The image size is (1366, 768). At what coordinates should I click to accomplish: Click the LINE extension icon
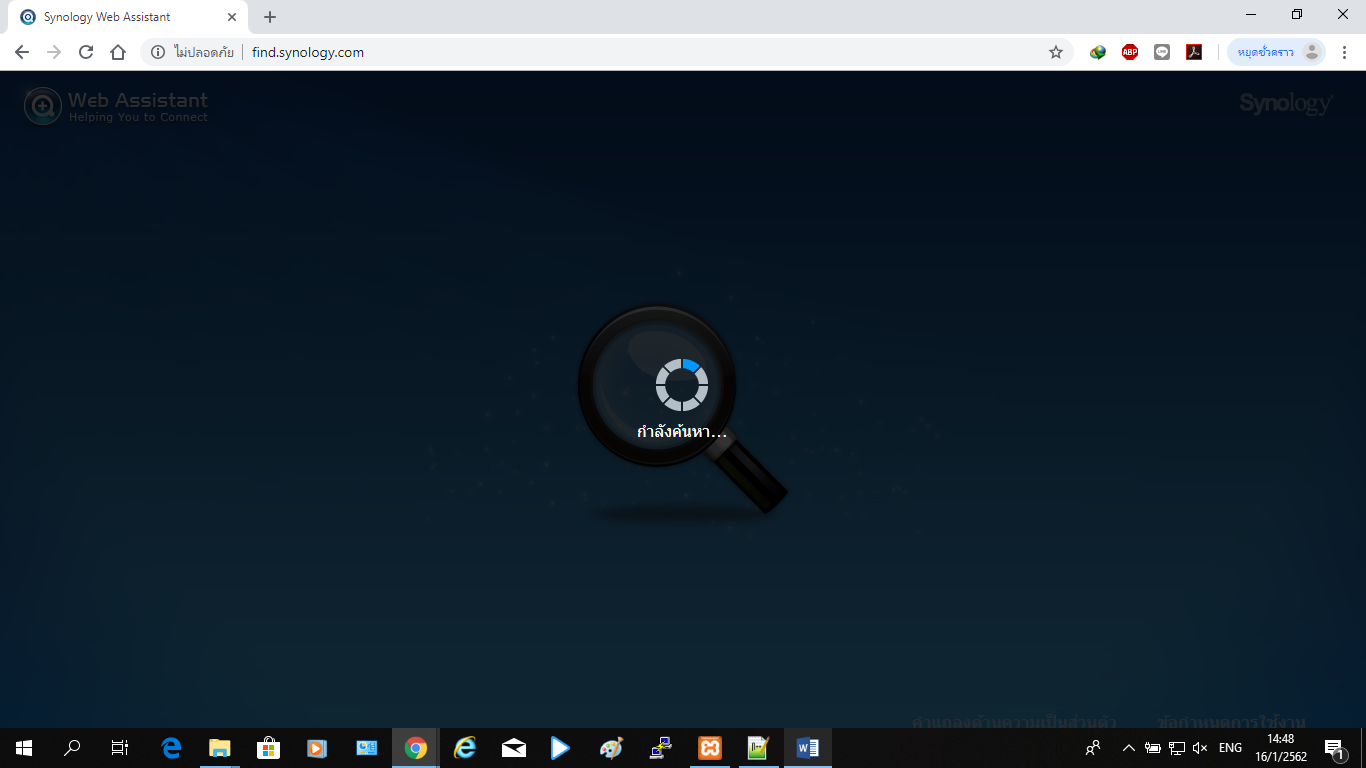pos(1162,52)
